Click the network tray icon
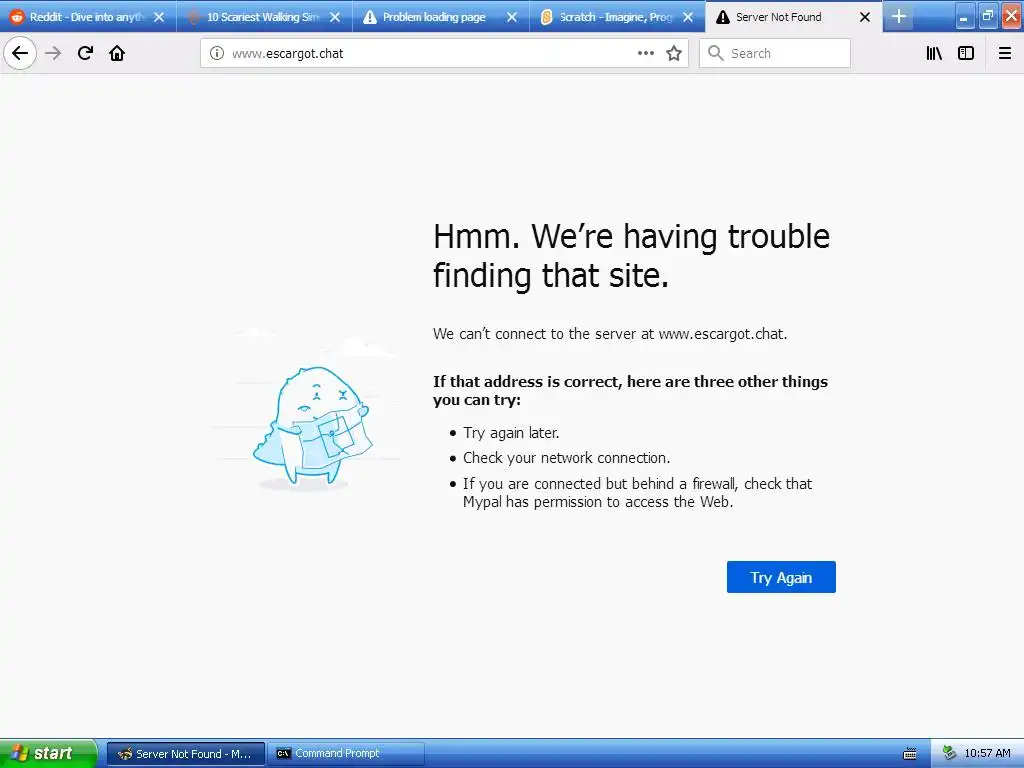1024x768 pixels. click(950, 754)
